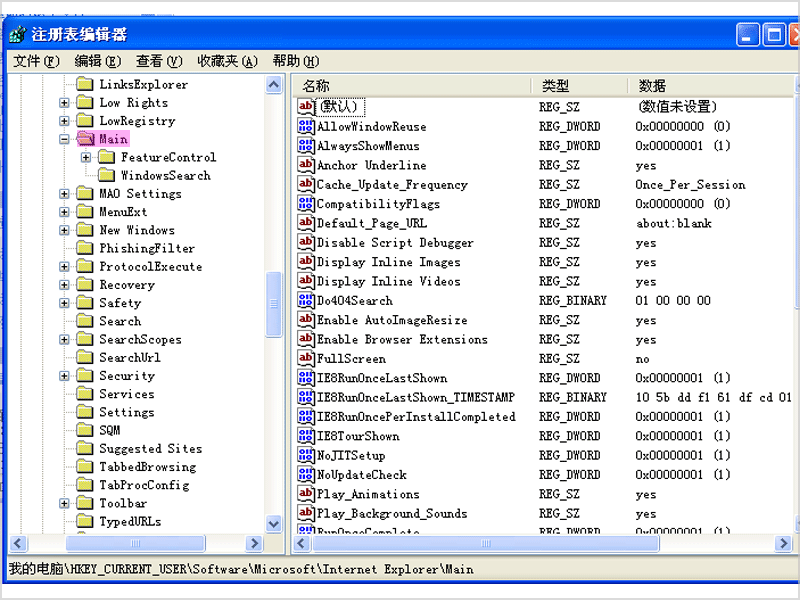Expand the Low Rights key
The width and height of the screenshot is (800, 600).
[64, 103]
